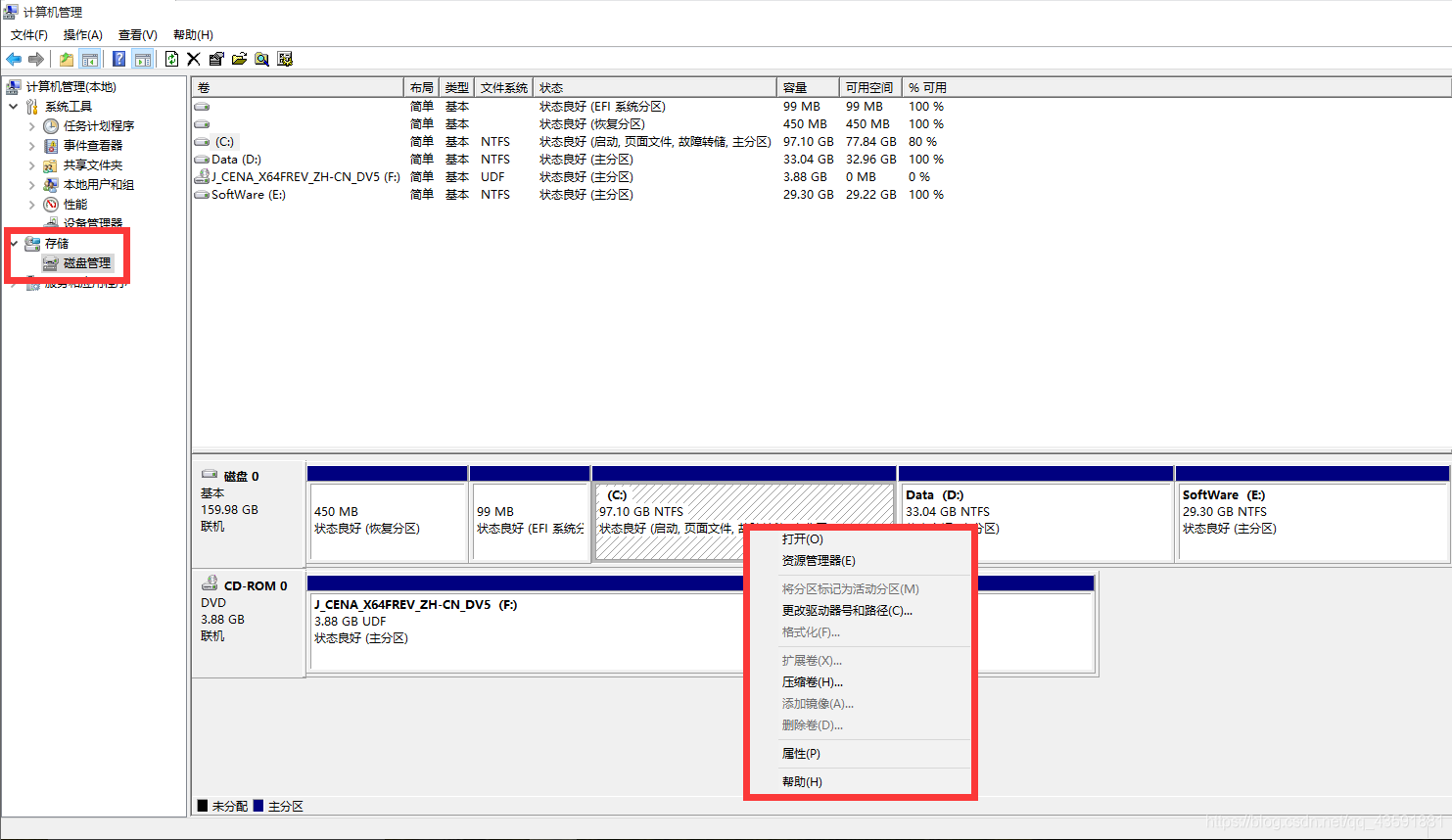Click the drive icon beside (C:) in volume list

pyautogui.click(x=202, y=142)
